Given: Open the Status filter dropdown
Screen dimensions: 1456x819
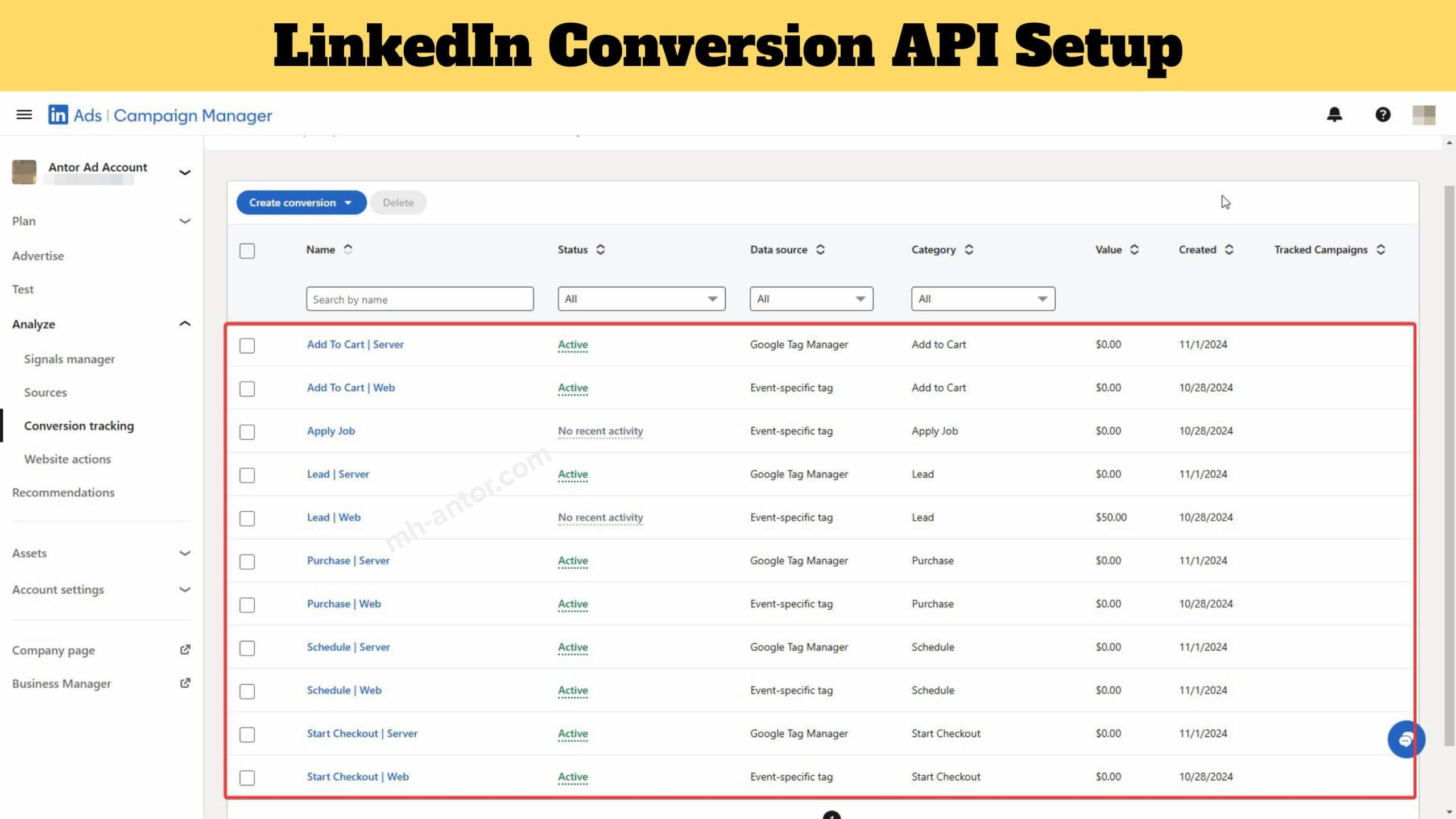Looking at the screenshot, I should [642, 299].
